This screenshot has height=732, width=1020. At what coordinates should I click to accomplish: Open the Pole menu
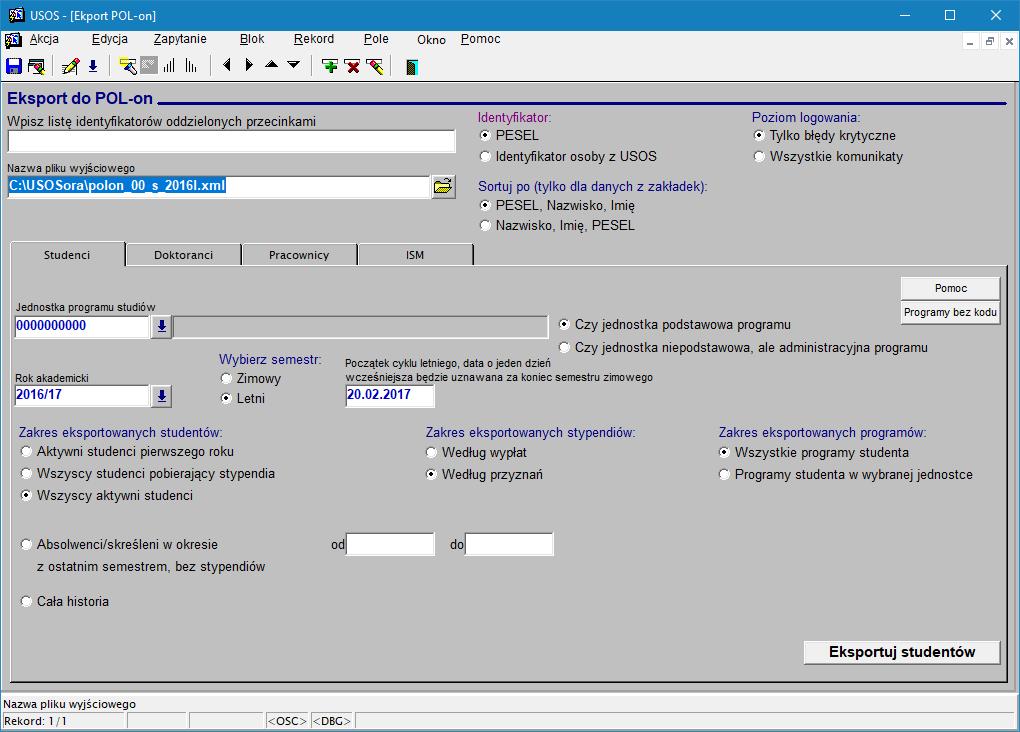tap(376, 39)
